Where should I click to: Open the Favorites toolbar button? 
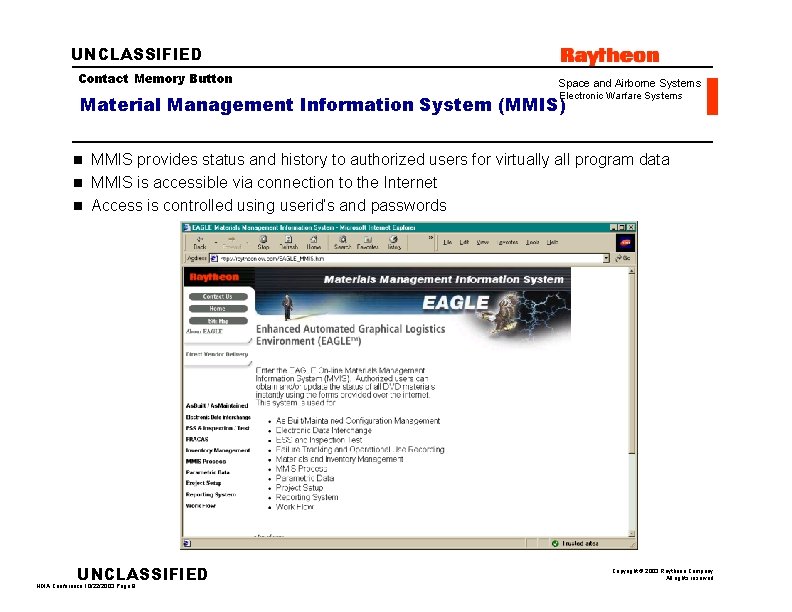click(x=367, y=243)
